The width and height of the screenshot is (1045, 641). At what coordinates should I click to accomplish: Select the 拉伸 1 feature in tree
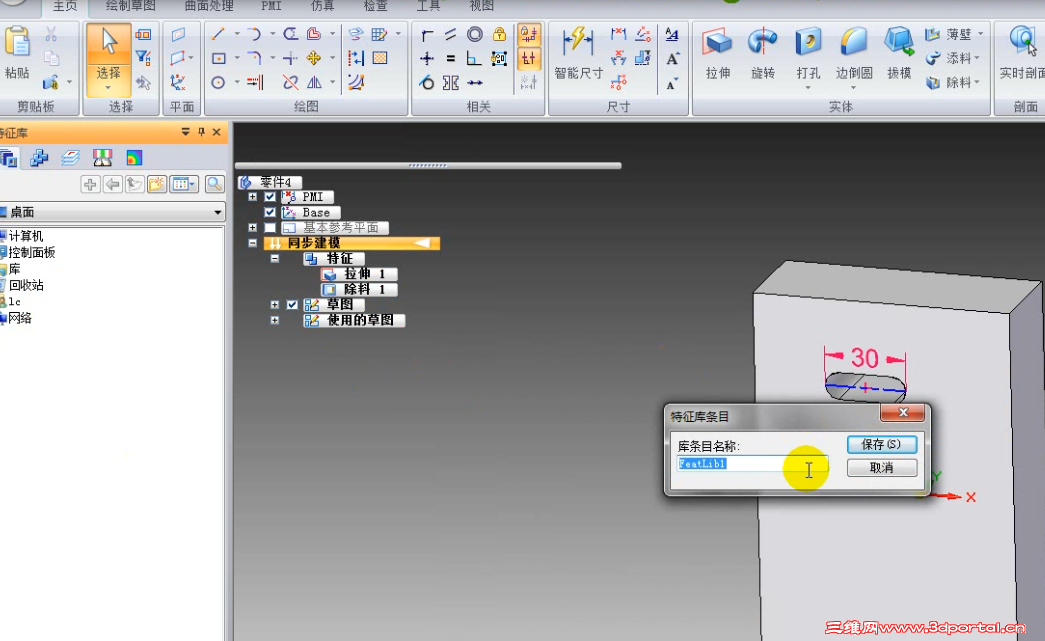pyautogui.click(x=360, y=274)
